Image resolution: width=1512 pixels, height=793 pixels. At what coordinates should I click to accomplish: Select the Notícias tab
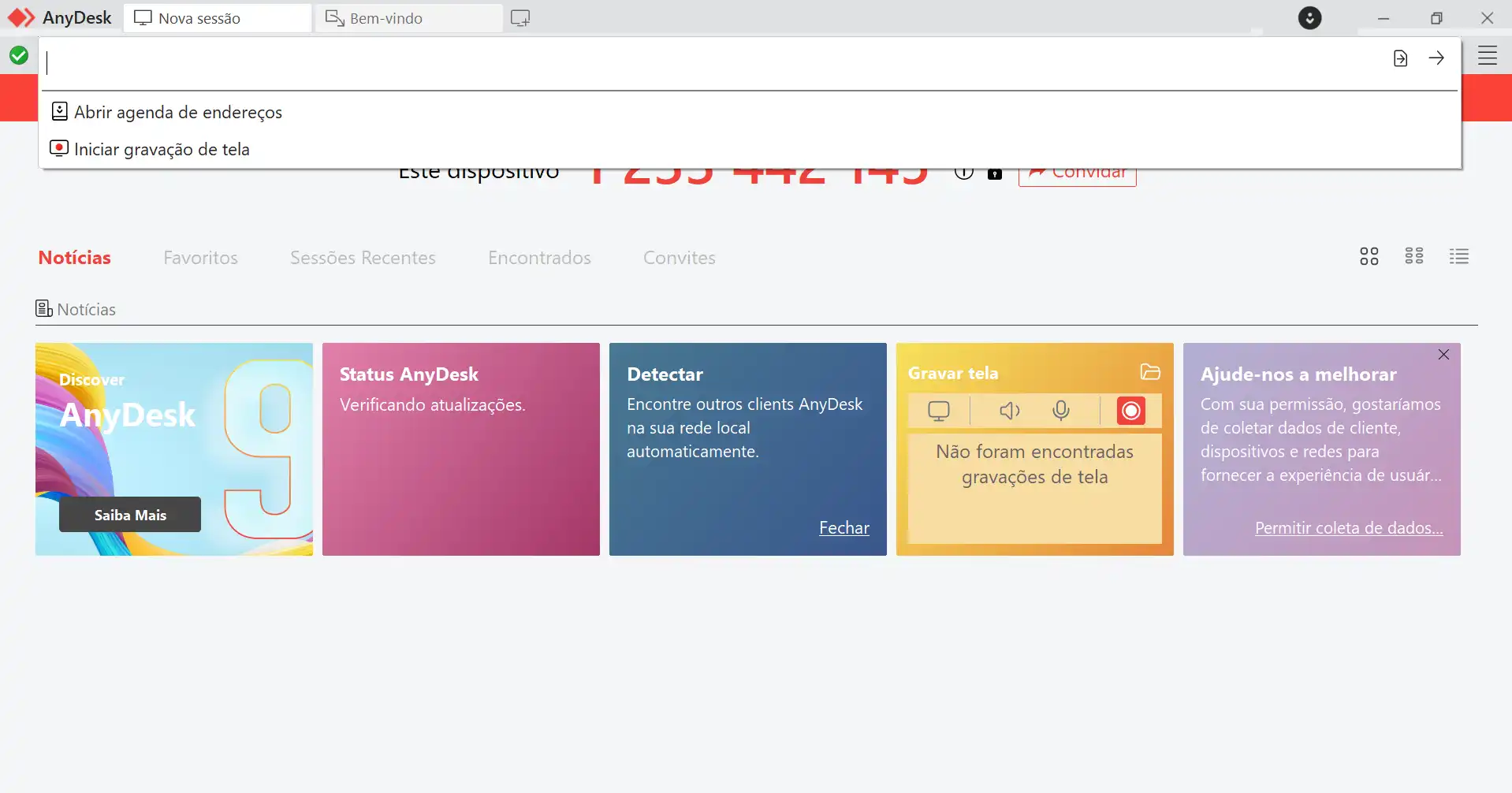coord(75,258)
